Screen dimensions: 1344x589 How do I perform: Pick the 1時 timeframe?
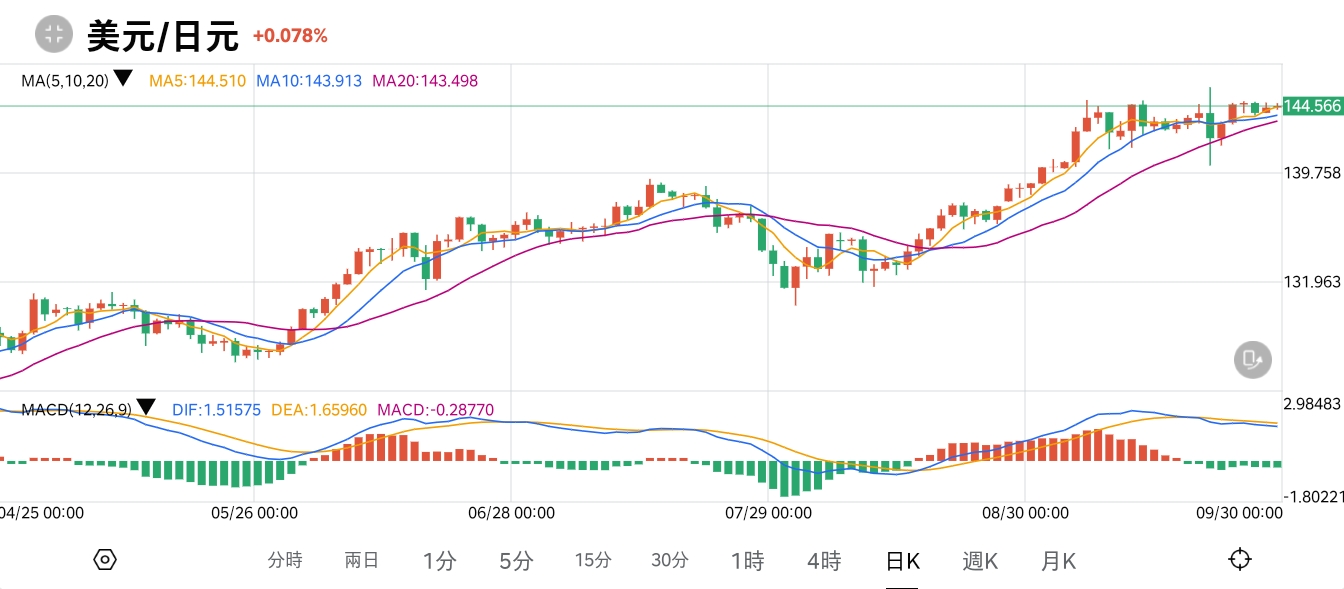click(x=747, y=561)
